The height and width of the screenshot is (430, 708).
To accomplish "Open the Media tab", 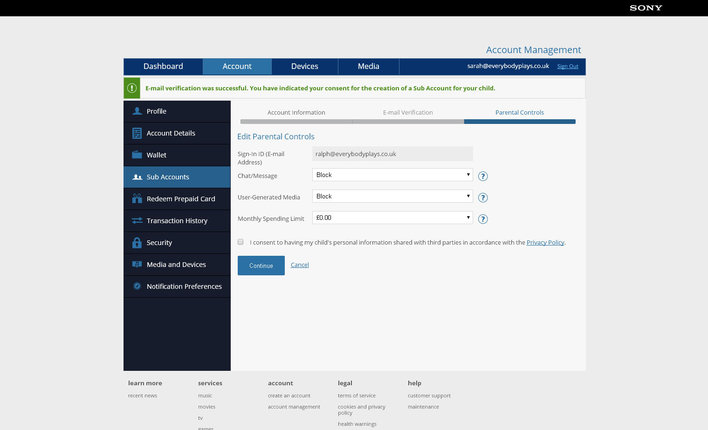I will [x=368, y=67].
